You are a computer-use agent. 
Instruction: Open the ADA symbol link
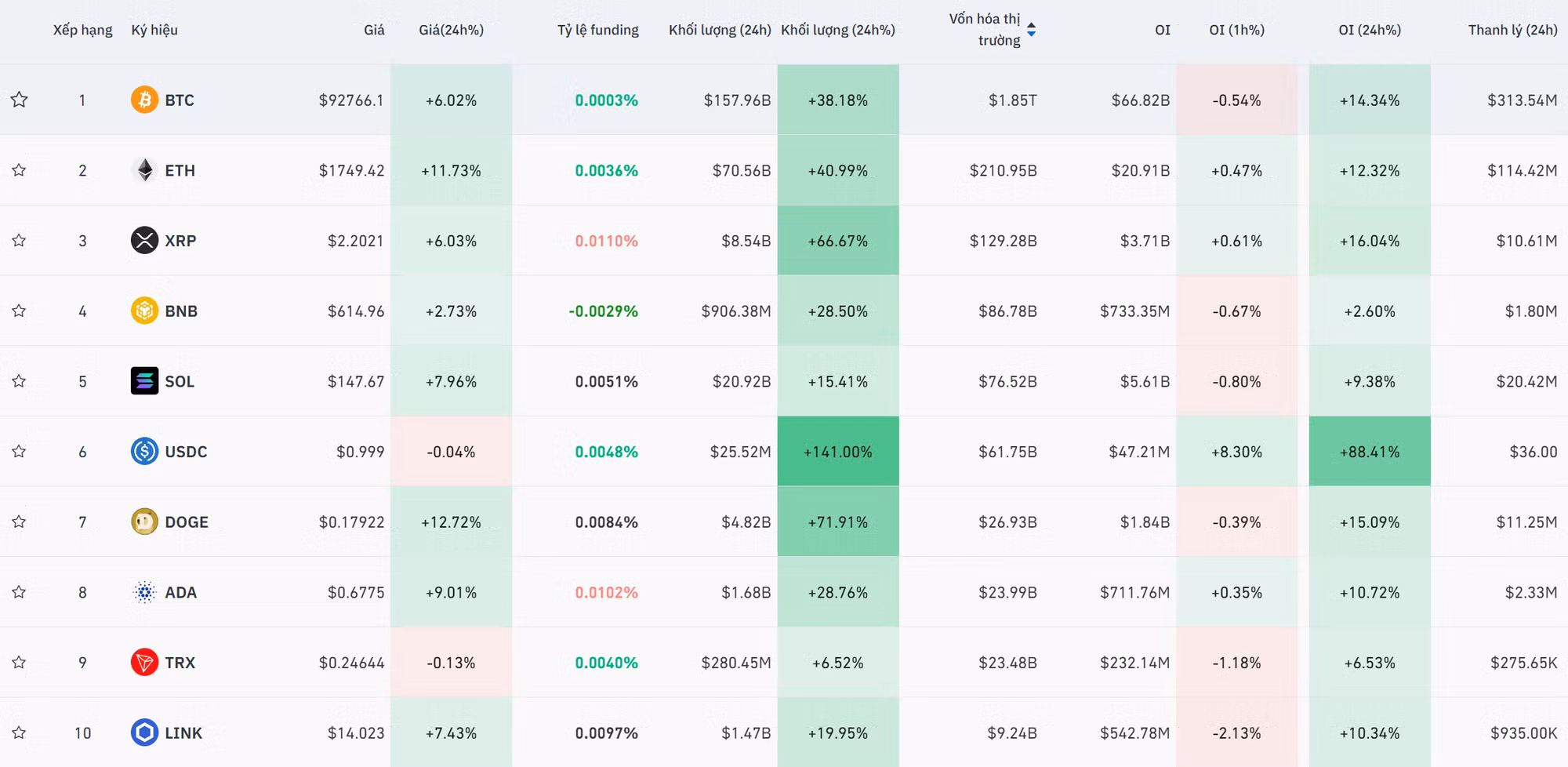(180, 592)
